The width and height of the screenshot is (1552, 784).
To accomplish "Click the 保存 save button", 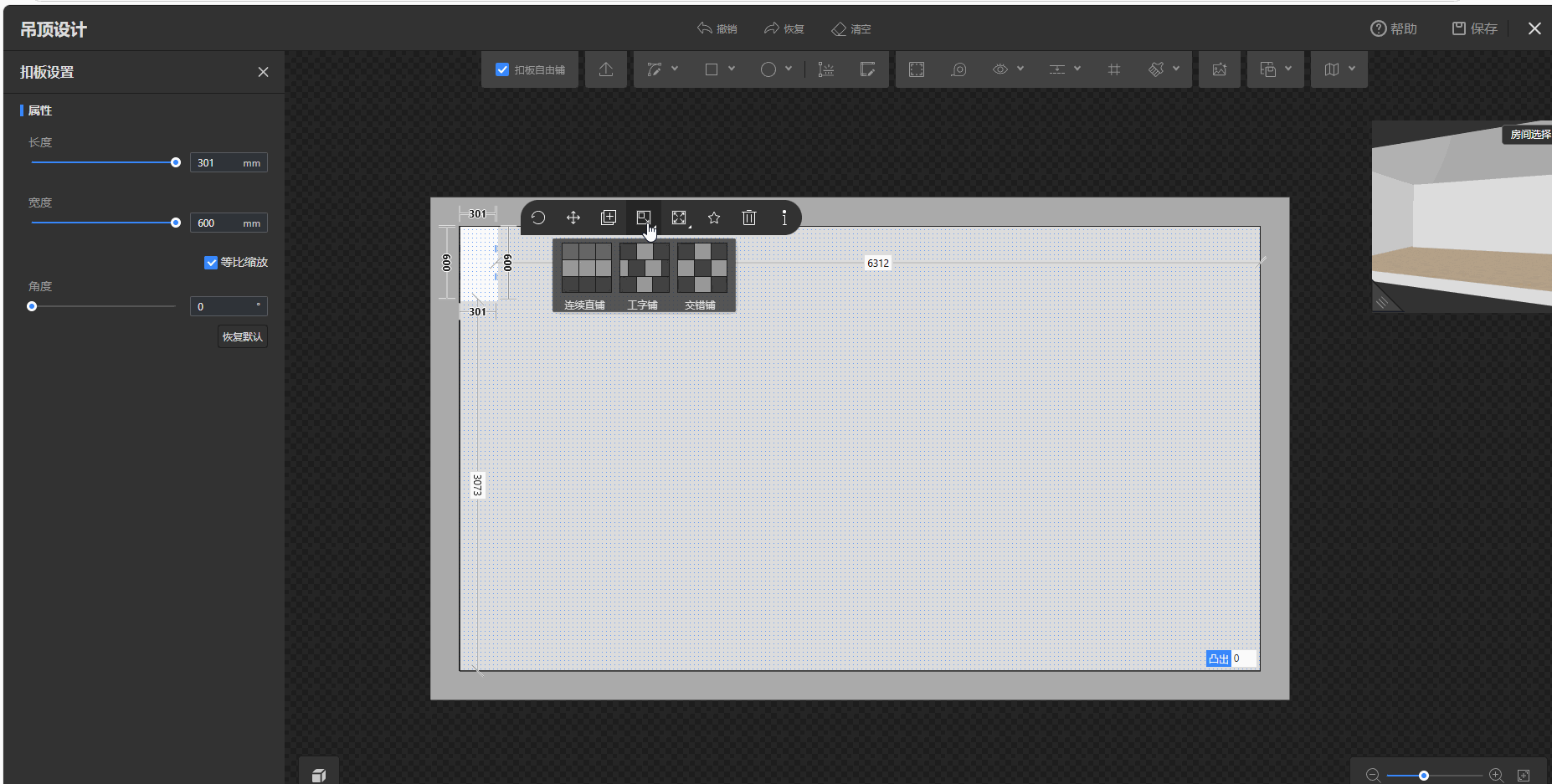I will pyautogui.click(x=1475, y=28).
